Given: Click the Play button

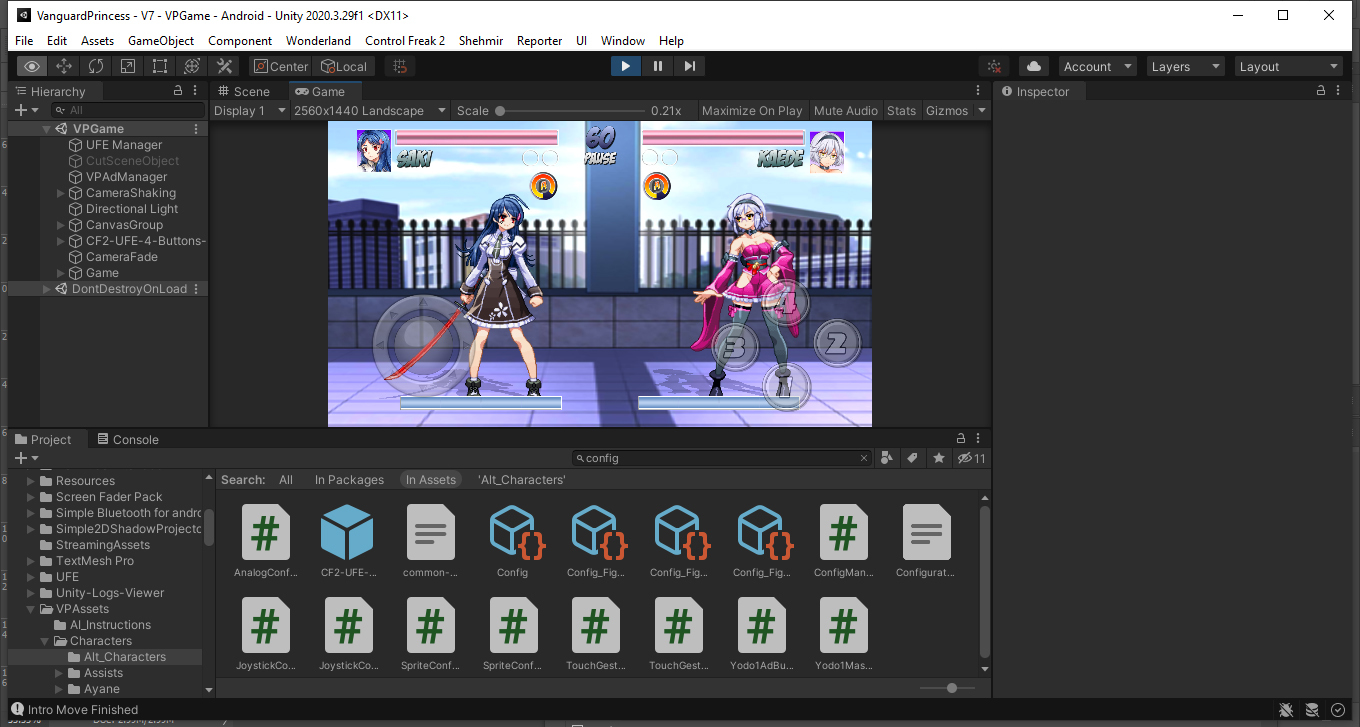Looking at the screenshot, I should [625, 66].
